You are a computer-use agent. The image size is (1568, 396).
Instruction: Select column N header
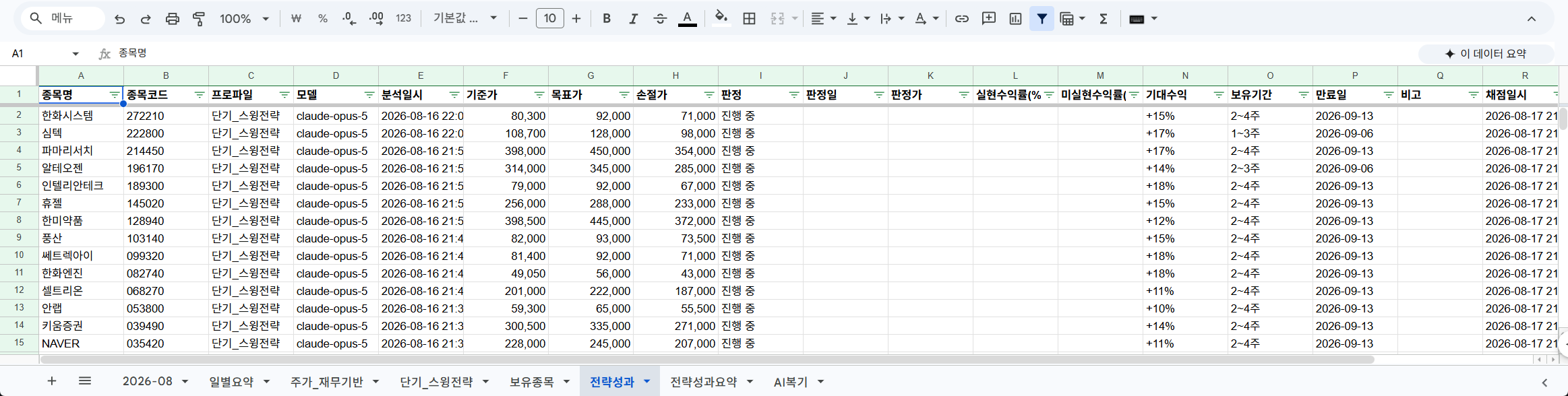[1185, 75]
